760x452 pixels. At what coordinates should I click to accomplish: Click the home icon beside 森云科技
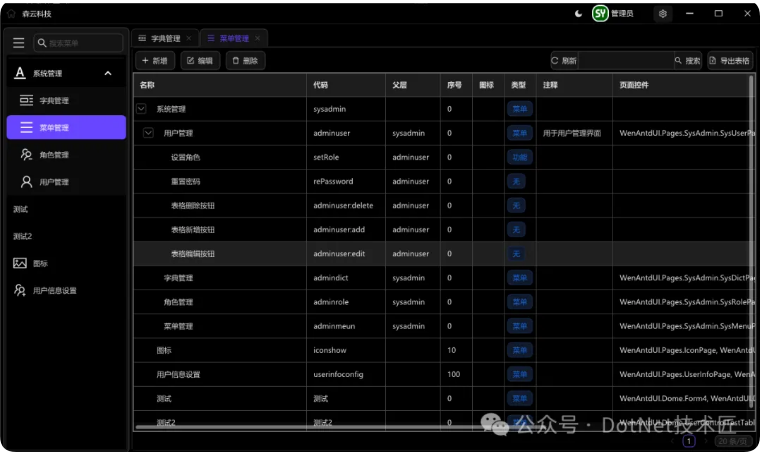click(x=11, y=14)
